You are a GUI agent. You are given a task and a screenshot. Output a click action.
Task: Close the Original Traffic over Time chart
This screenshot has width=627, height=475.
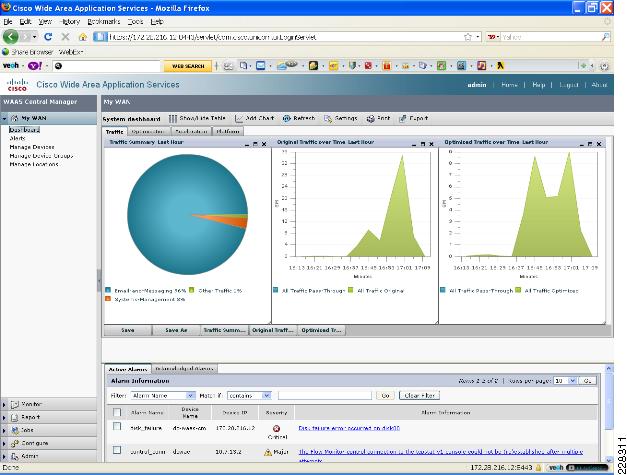point(431,144)
